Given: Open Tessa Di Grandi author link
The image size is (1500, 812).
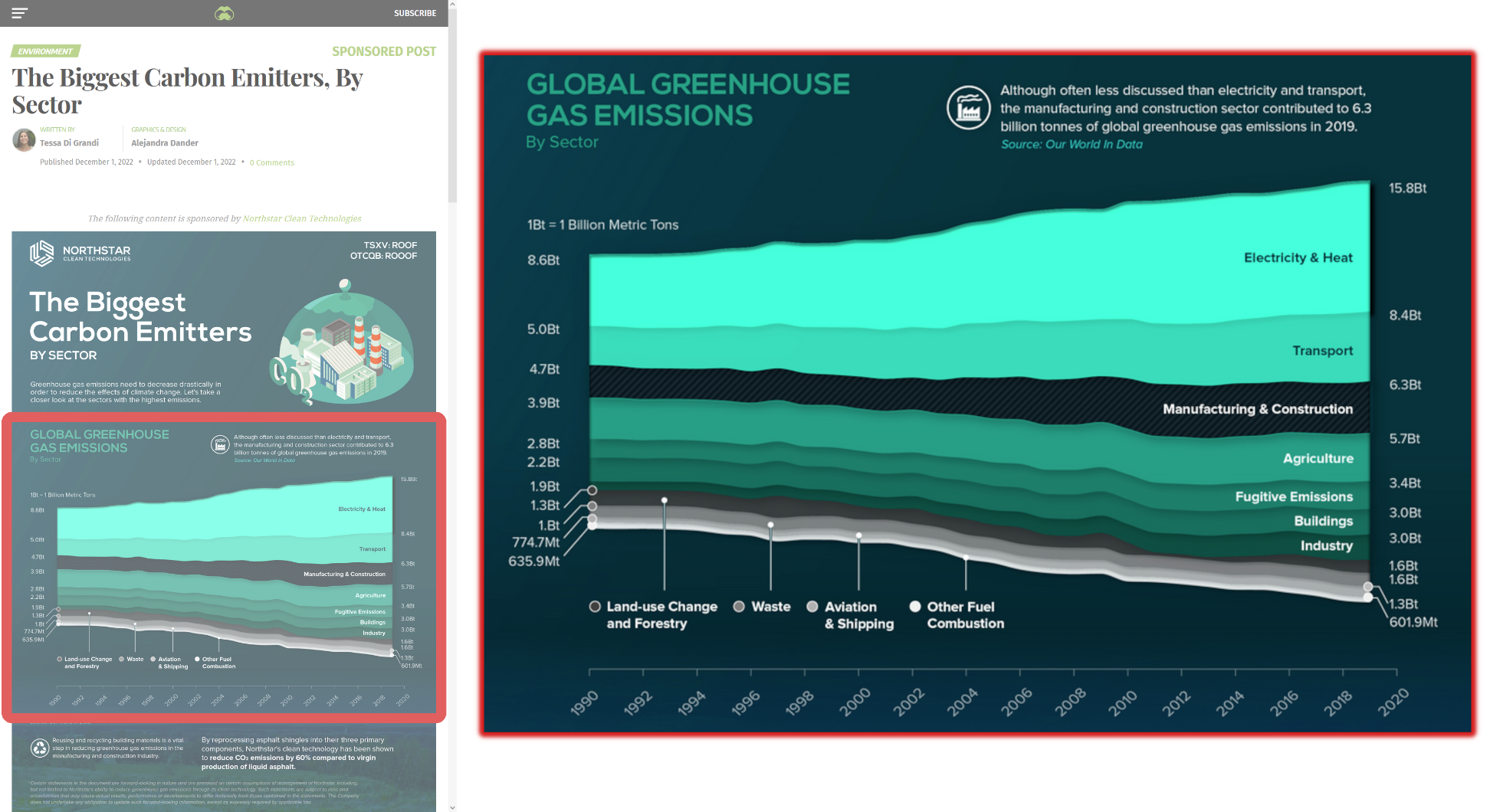Looking at the screenshot, I should [69, 142].
